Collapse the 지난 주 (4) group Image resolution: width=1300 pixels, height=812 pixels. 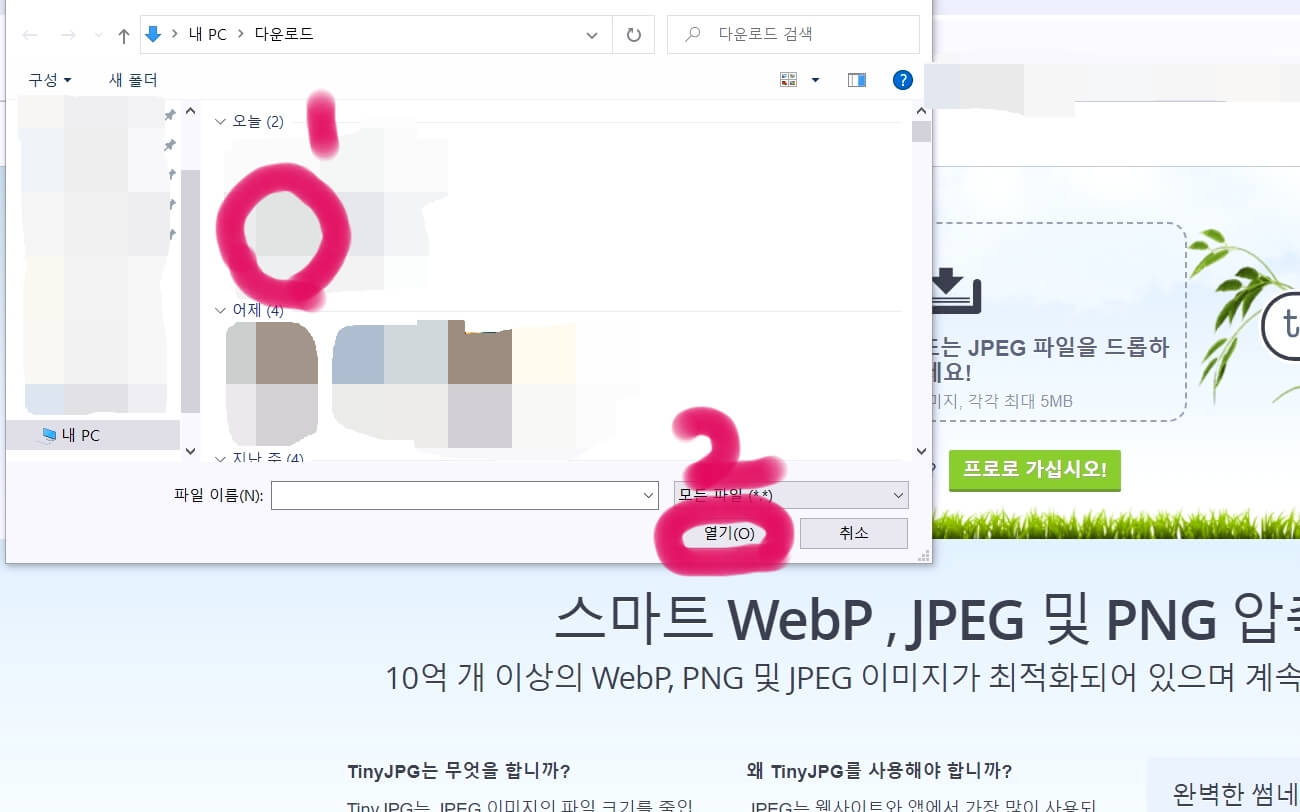(220, 458)
